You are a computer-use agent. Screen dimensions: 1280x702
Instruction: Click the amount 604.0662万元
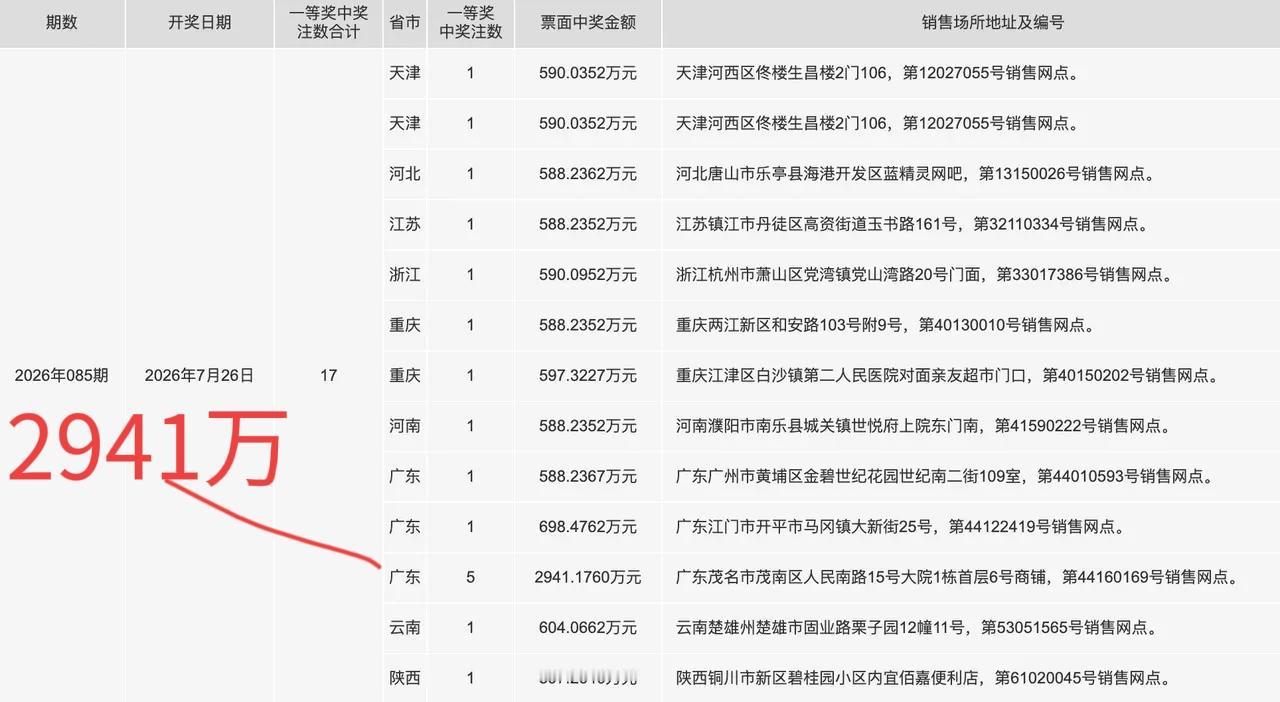(x=587, y=628)
